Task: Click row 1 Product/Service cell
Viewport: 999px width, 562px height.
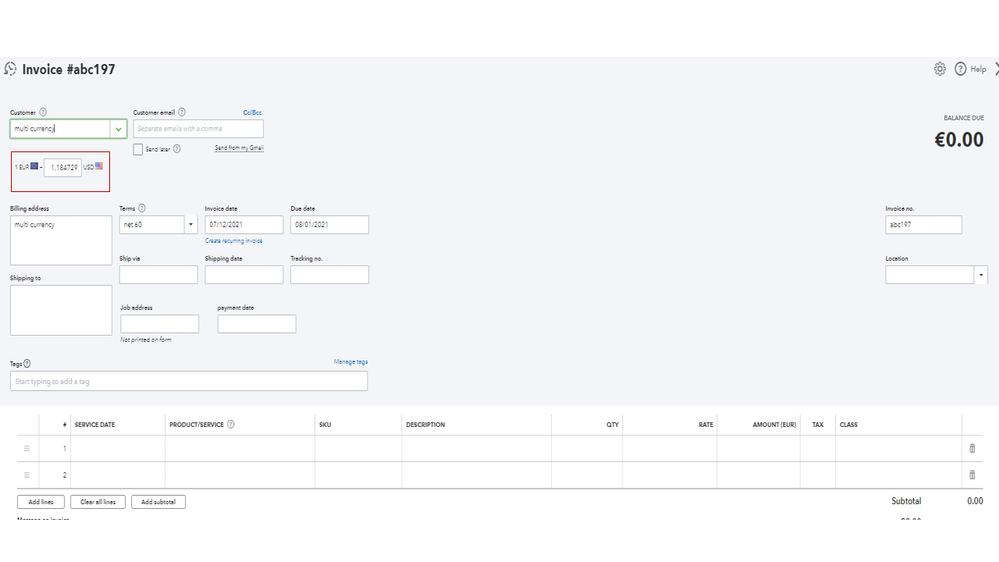Action: click(x=240, y=449)
